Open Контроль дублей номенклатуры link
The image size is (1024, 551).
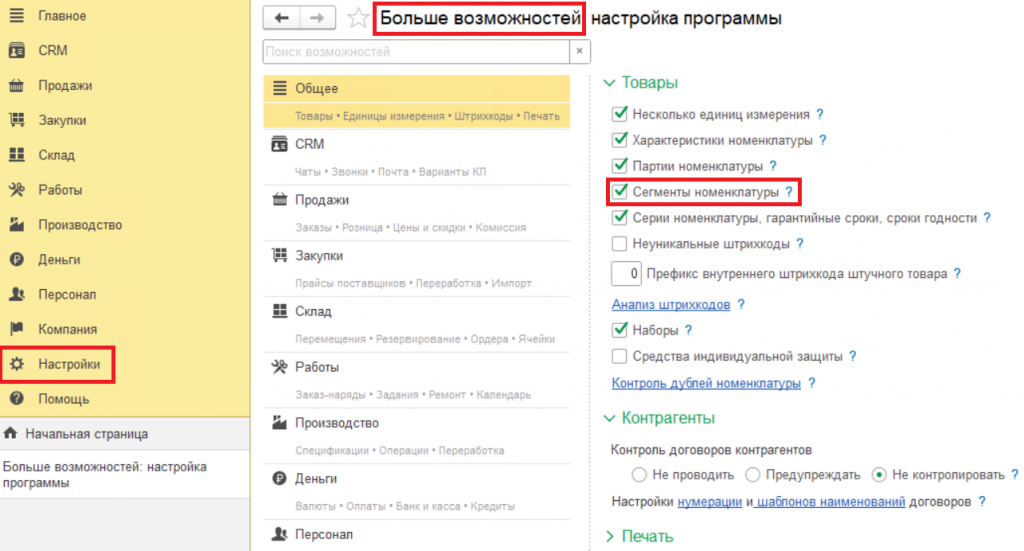click(x=706, y=383)
